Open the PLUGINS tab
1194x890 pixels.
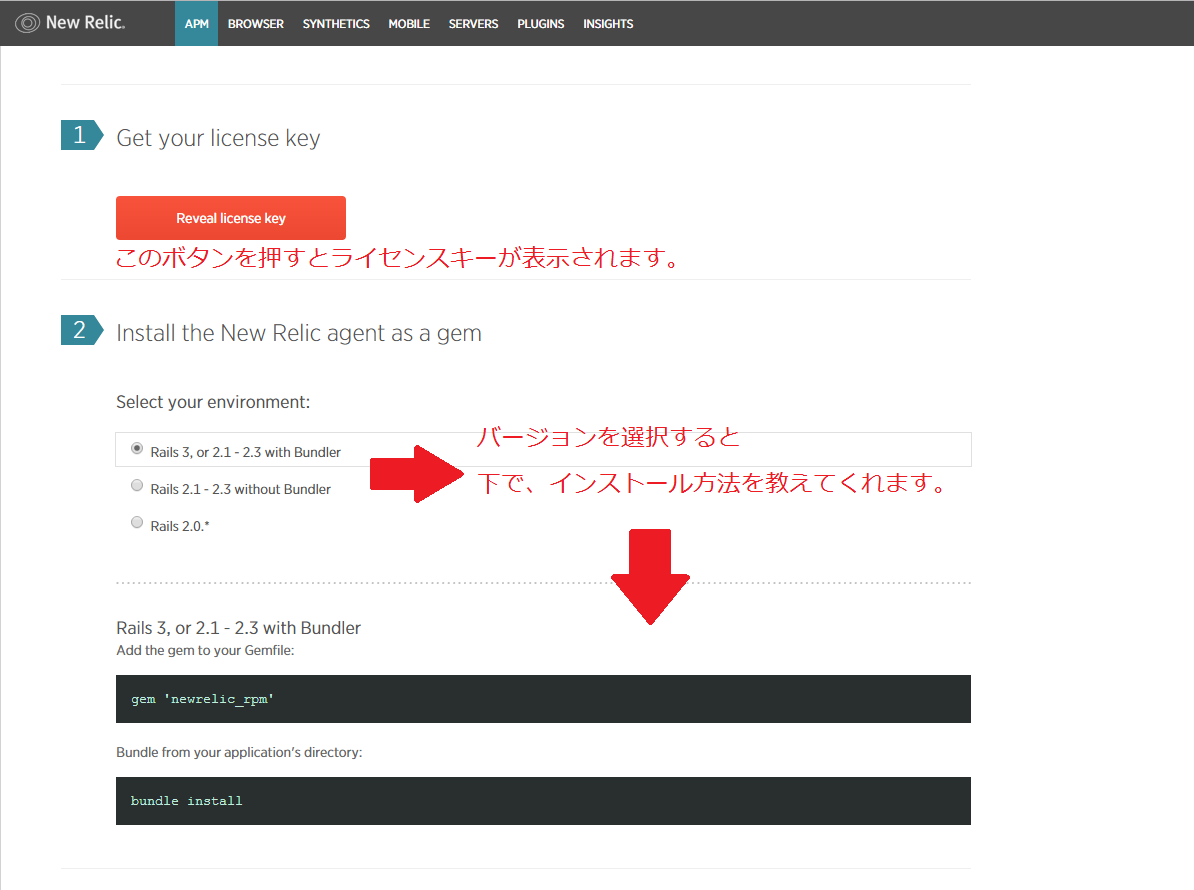pos(541,24)
